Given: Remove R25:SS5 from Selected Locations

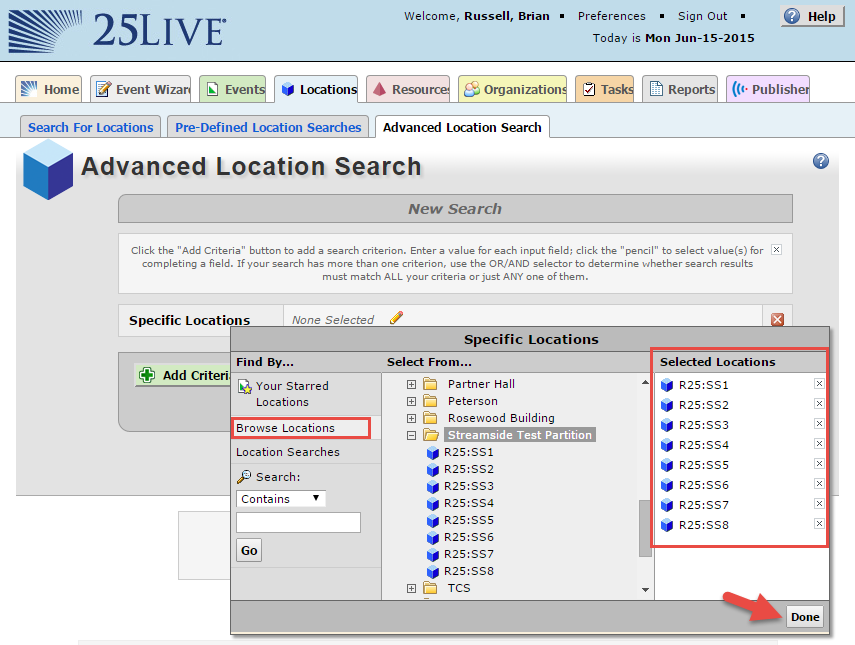Looking at the screenshot, I should pyautogui.click(x=819, y=463).
